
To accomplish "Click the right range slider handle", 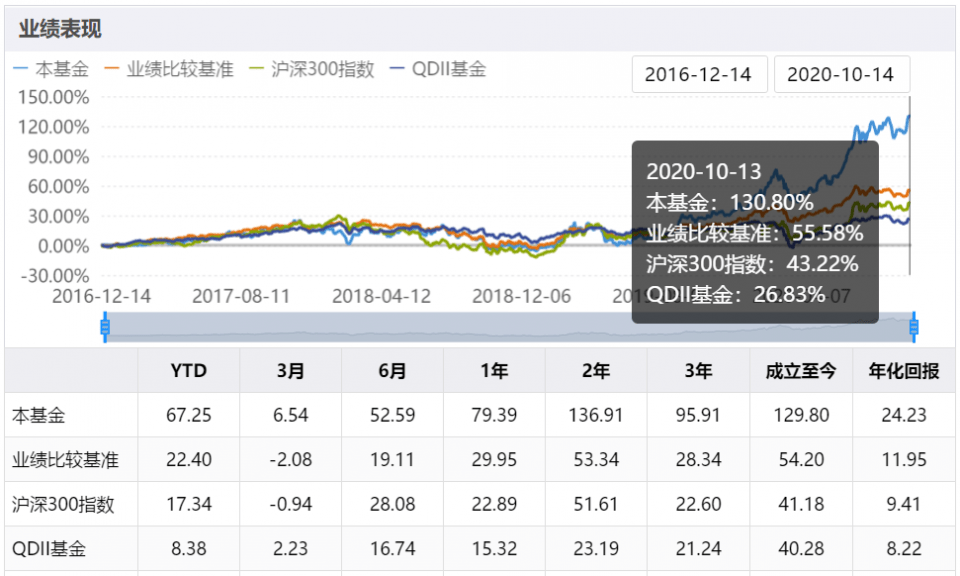I will coord(913,327).
